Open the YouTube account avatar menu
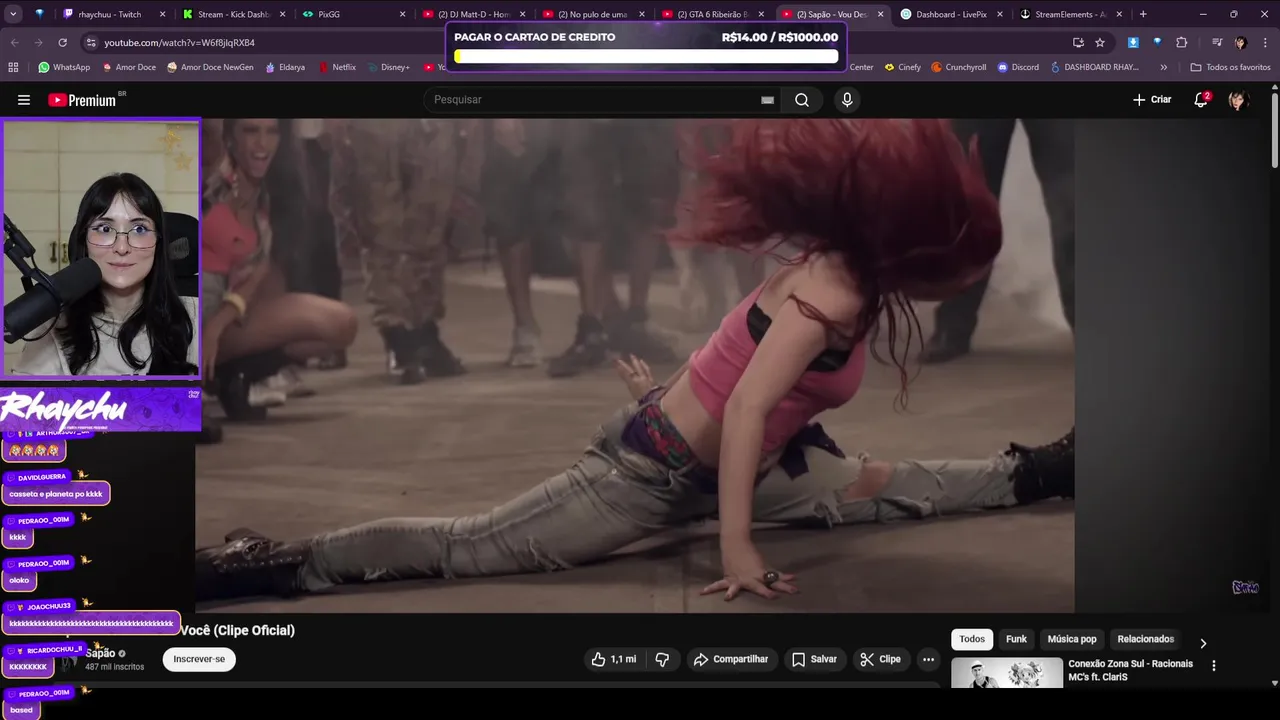Viewport: 1280px width, 720px height. pos(1238,100)
